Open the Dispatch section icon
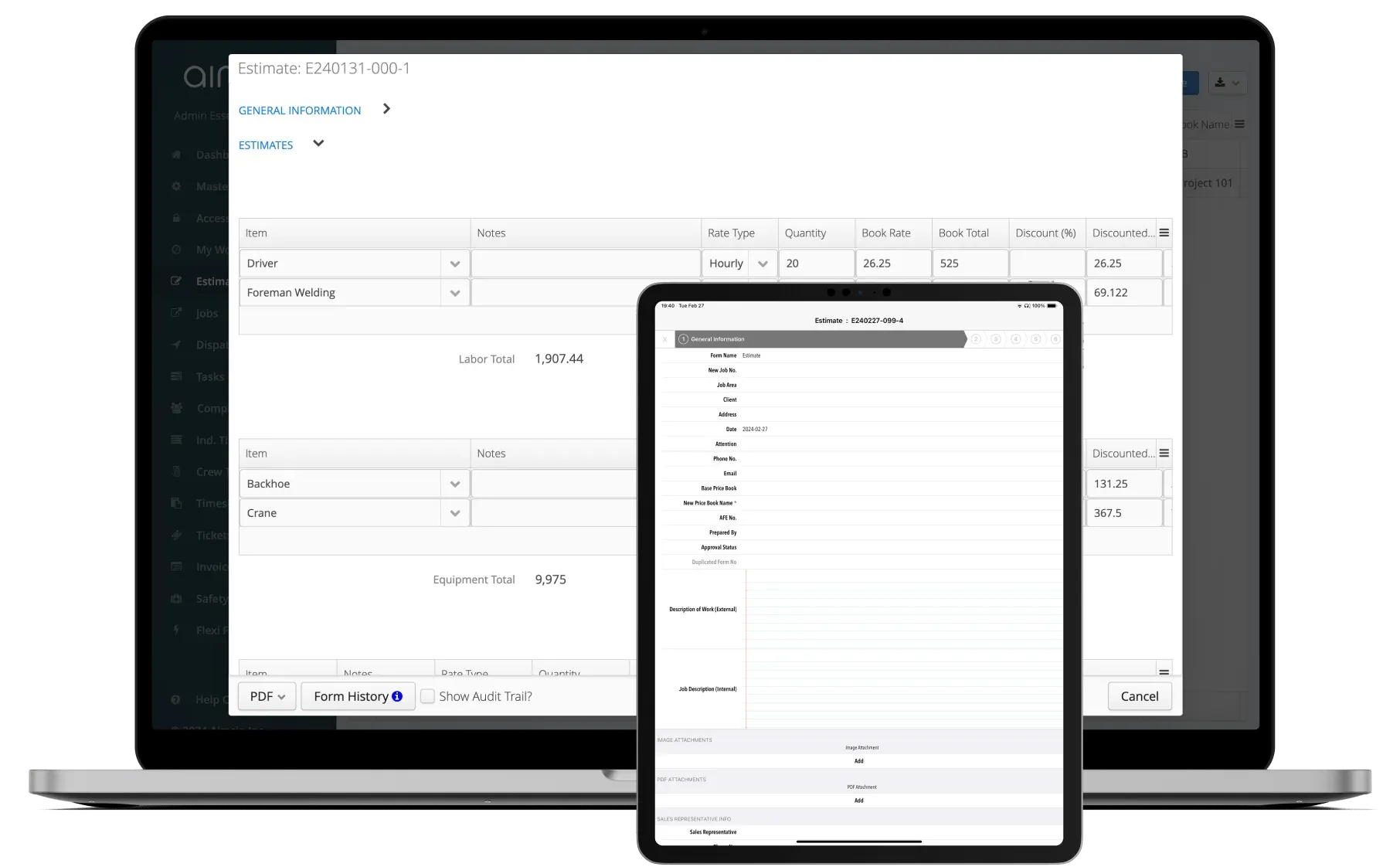Image resolution: width=1400 pixels, height=867 pixels. (176, 345)
